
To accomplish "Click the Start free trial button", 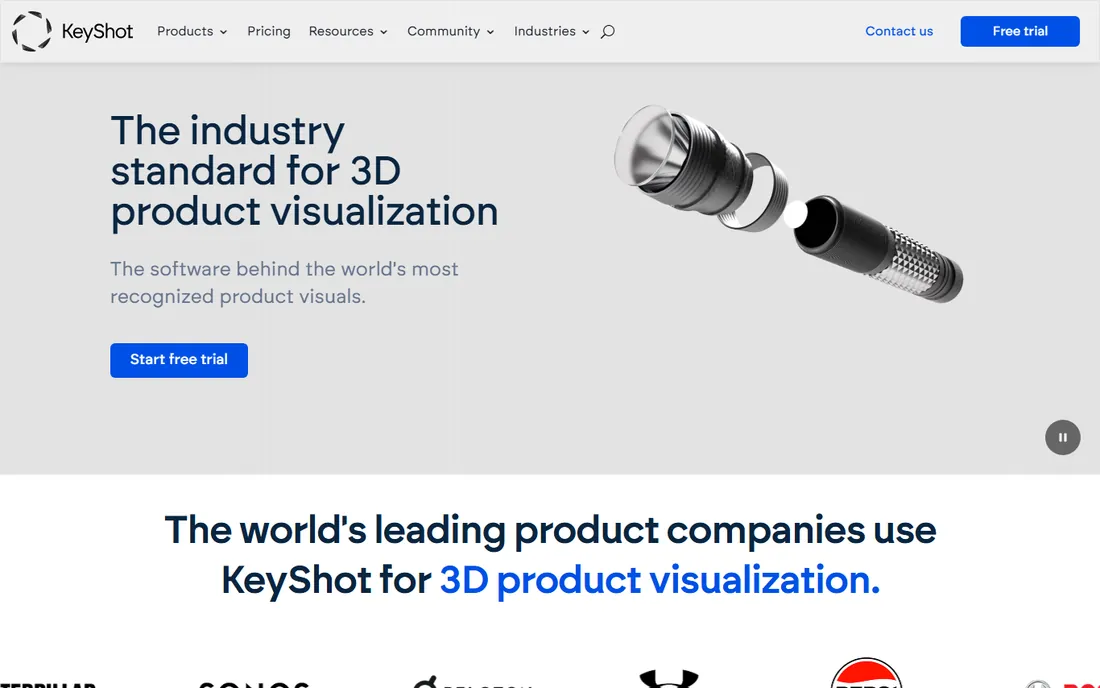I will point(179,360).
